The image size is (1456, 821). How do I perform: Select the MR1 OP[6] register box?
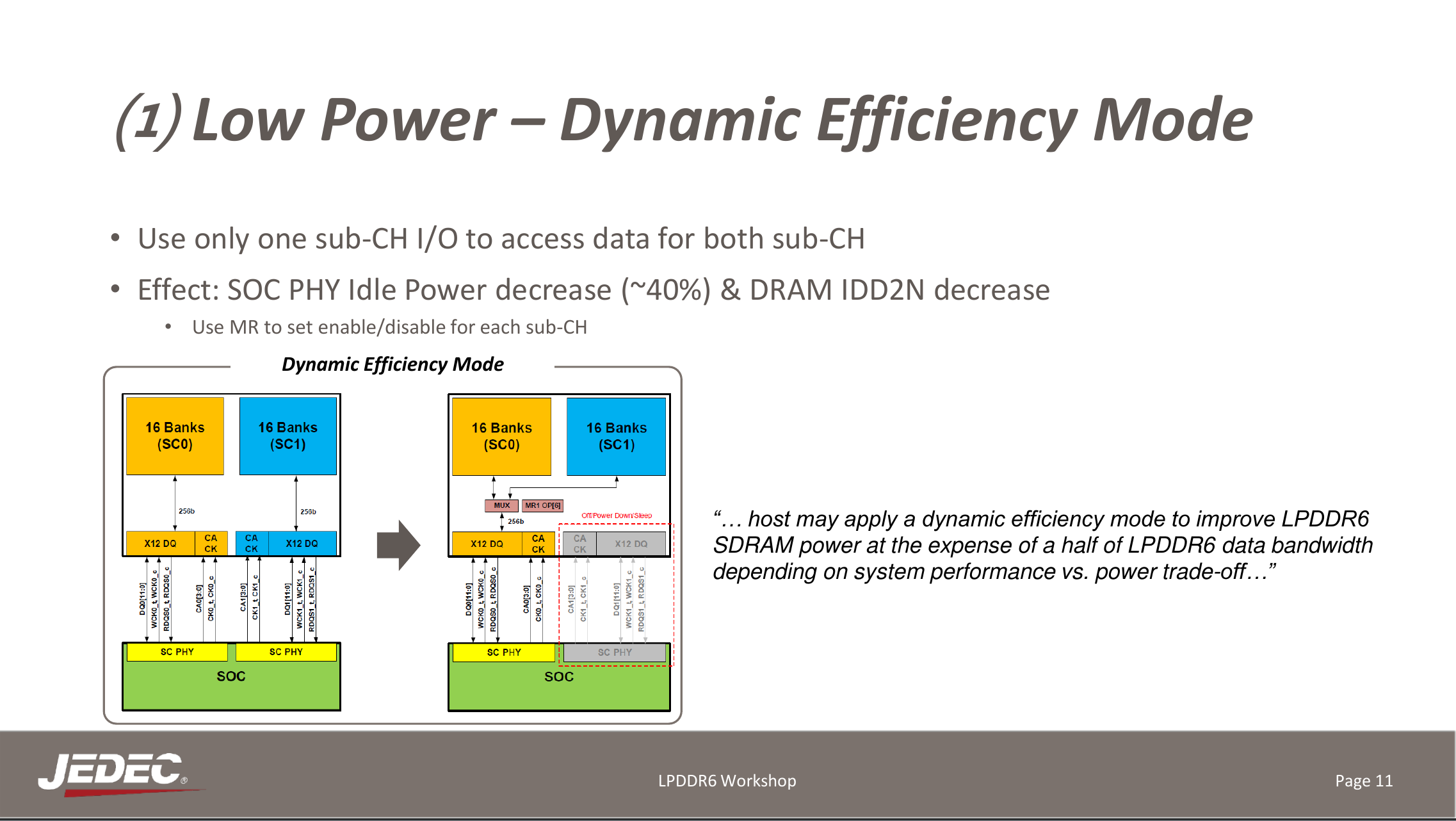pyautogui.click(x=542, y=505)
